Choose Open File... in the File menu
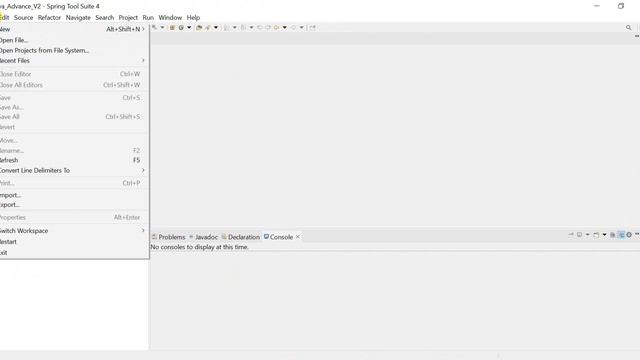The image size is (640, 360). coord(73,40)
